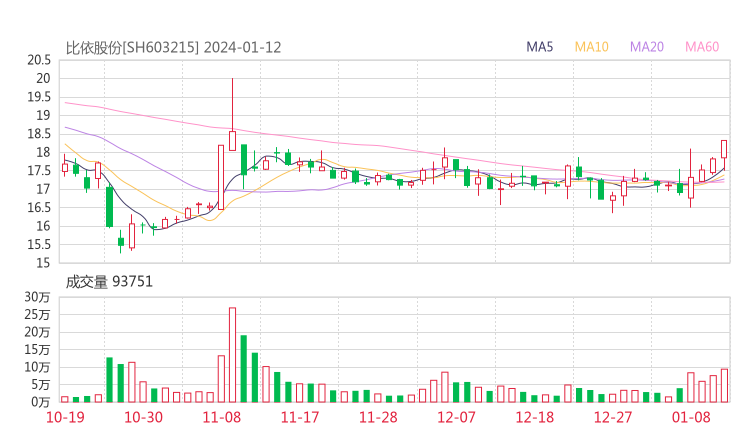Viewport: 740px width, 440px height.
Task: Click the 16.5 price axis label
Action: coord(39,207)
